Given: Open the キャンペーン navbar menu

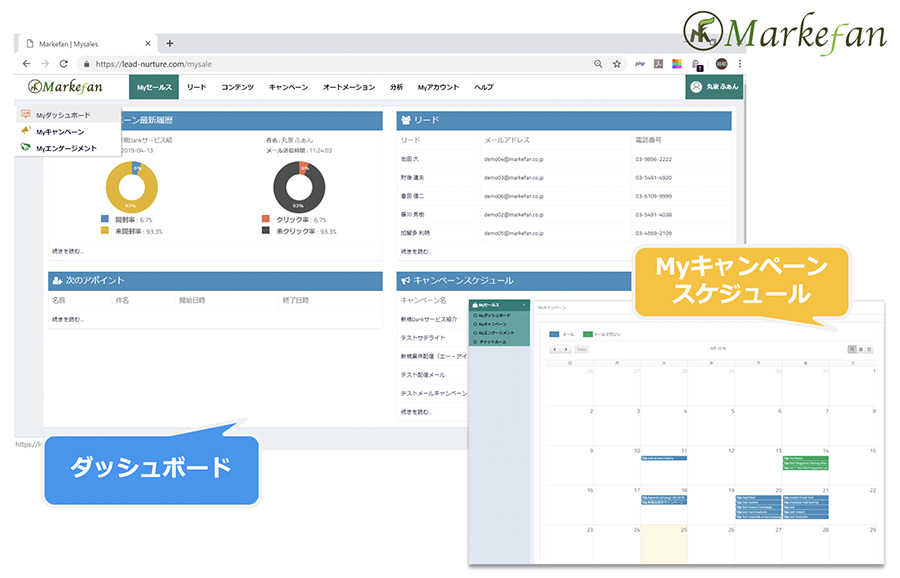Looking at the screenshot, I should point(288,87).
